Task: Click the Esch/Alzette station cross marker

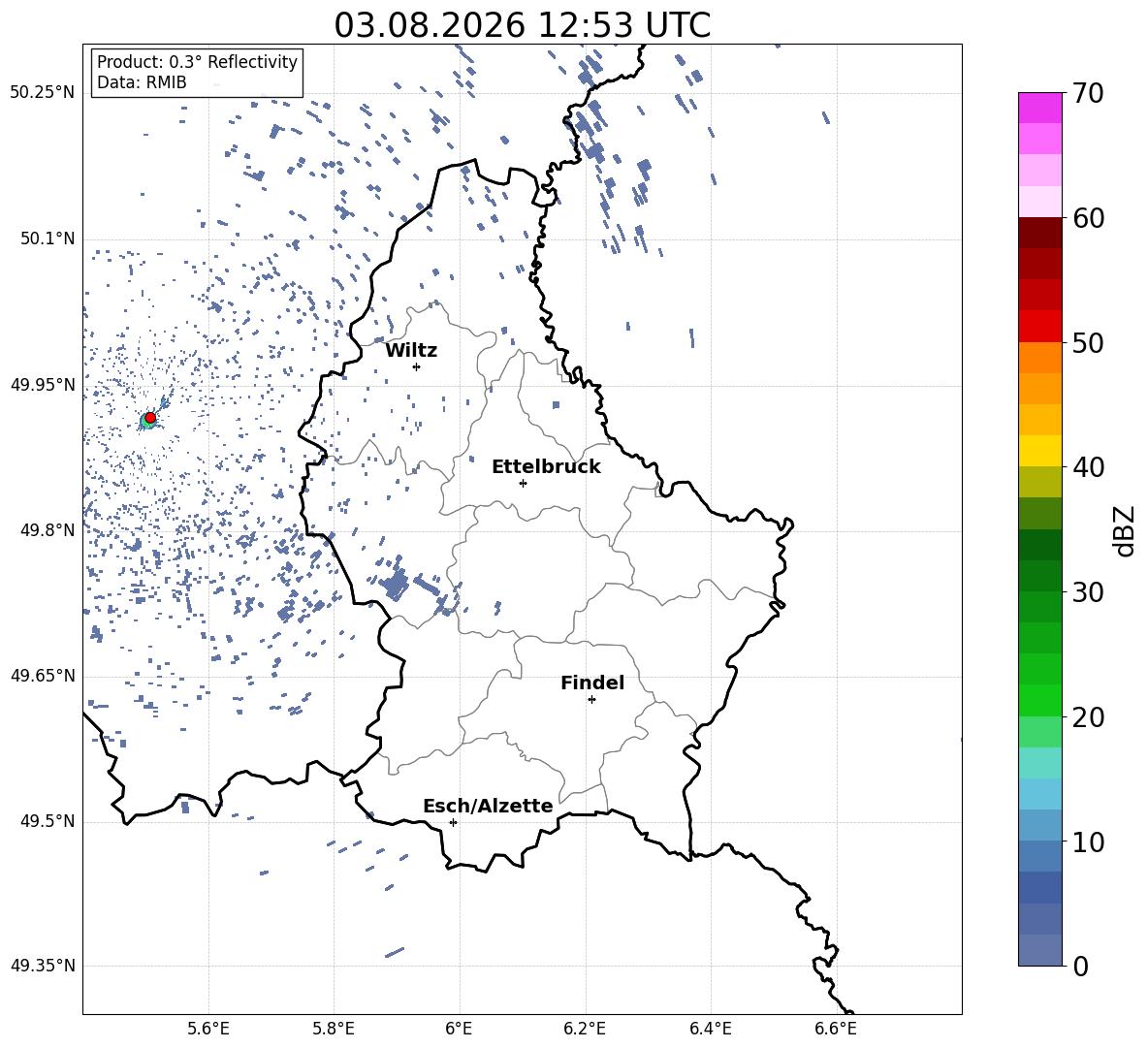Action: pos(453,822)
